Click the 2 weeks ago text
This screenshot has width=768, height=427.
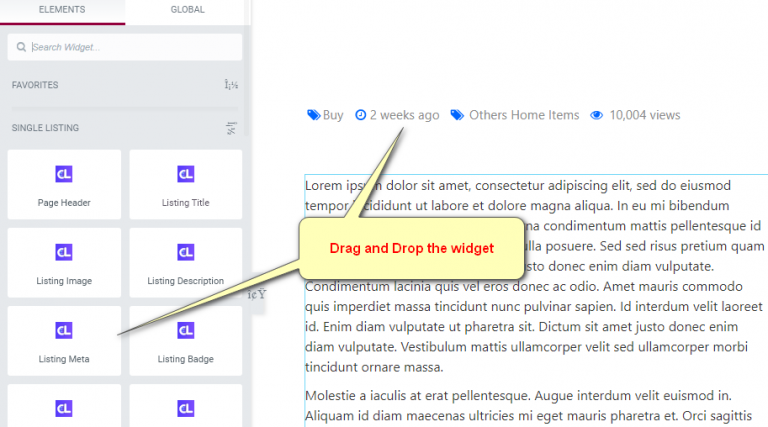click(405, 115)
